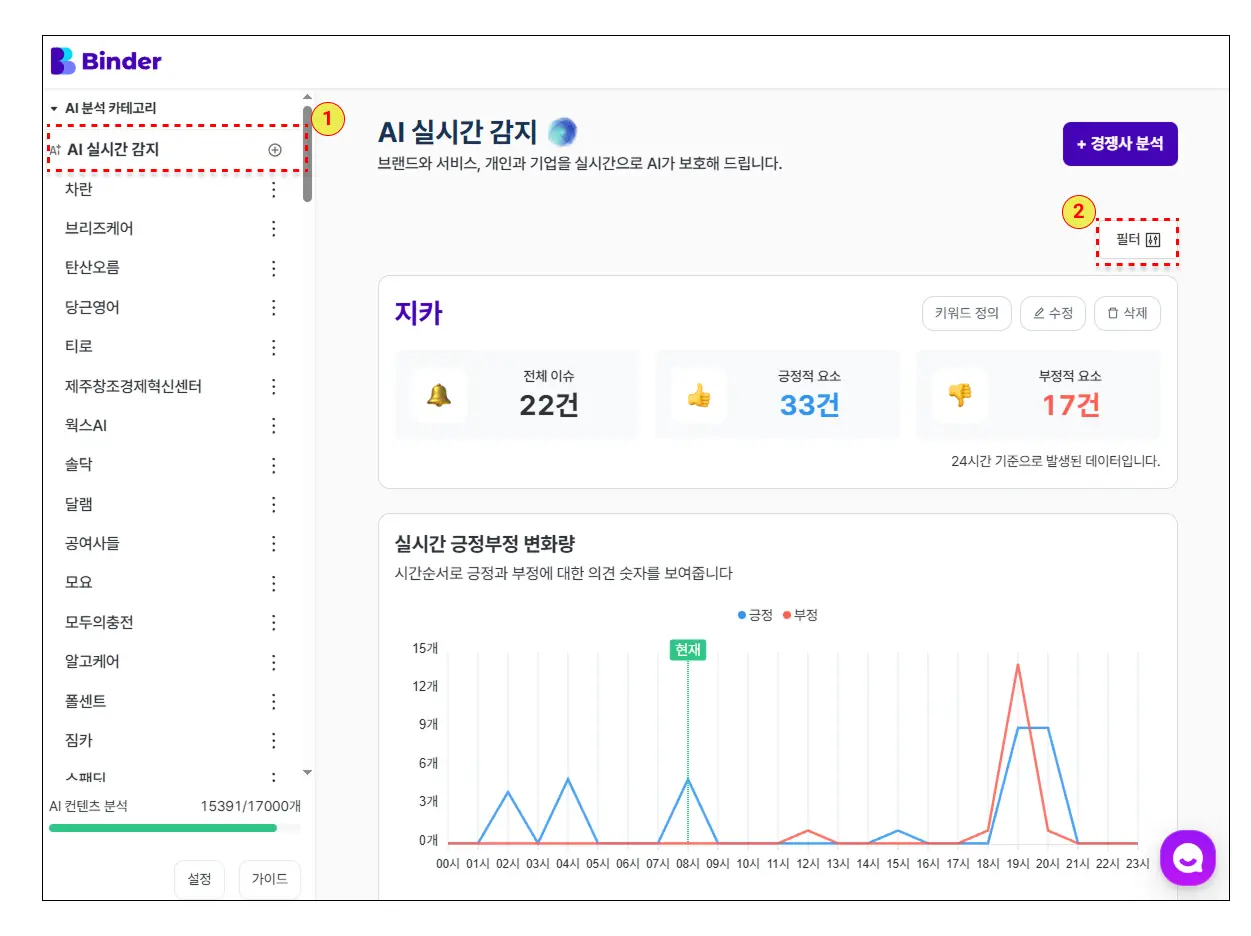Click the 현재 marker on the chart

point(687,650)
